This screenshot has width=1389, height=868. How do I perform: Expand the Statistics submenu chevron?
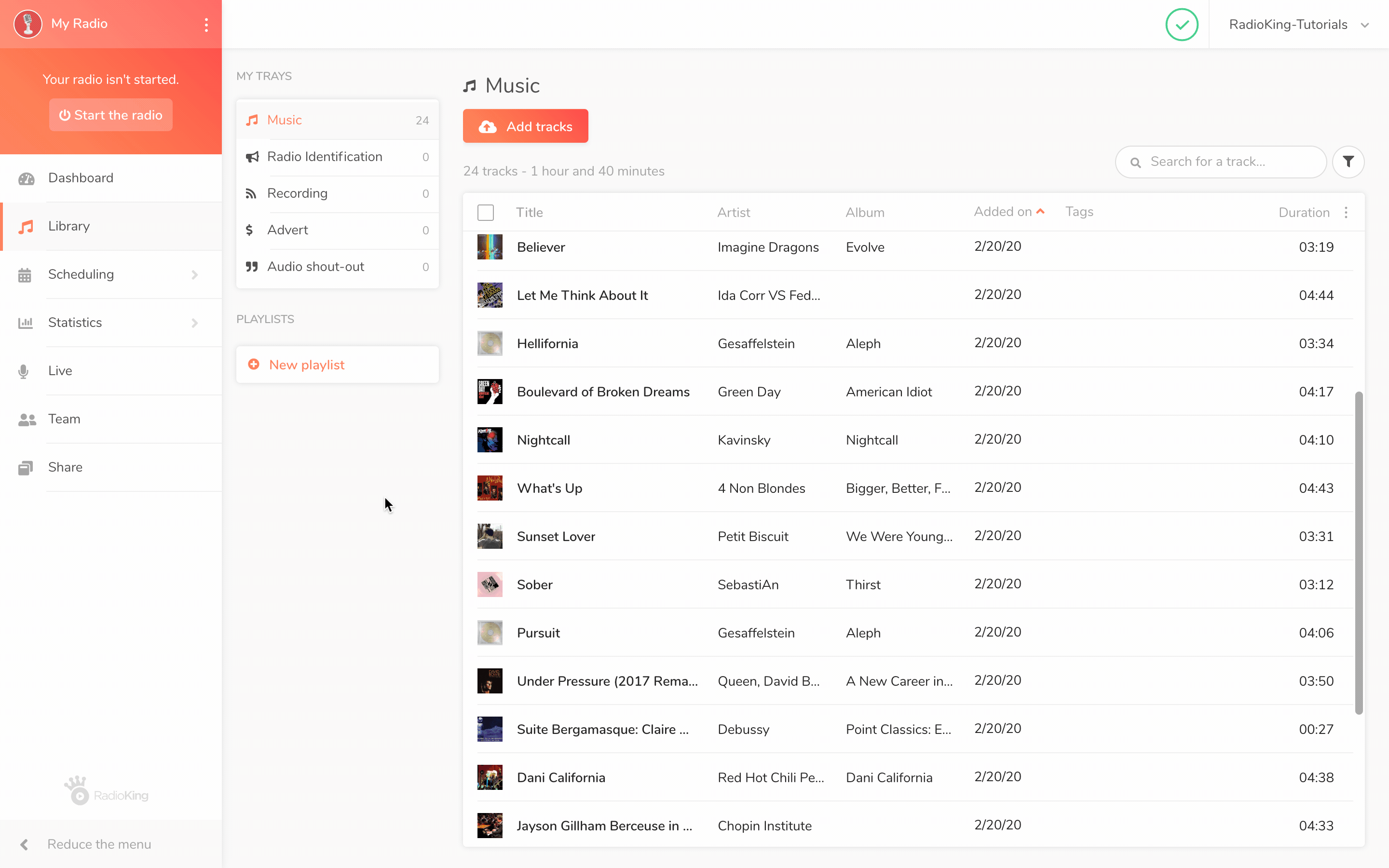194,323
